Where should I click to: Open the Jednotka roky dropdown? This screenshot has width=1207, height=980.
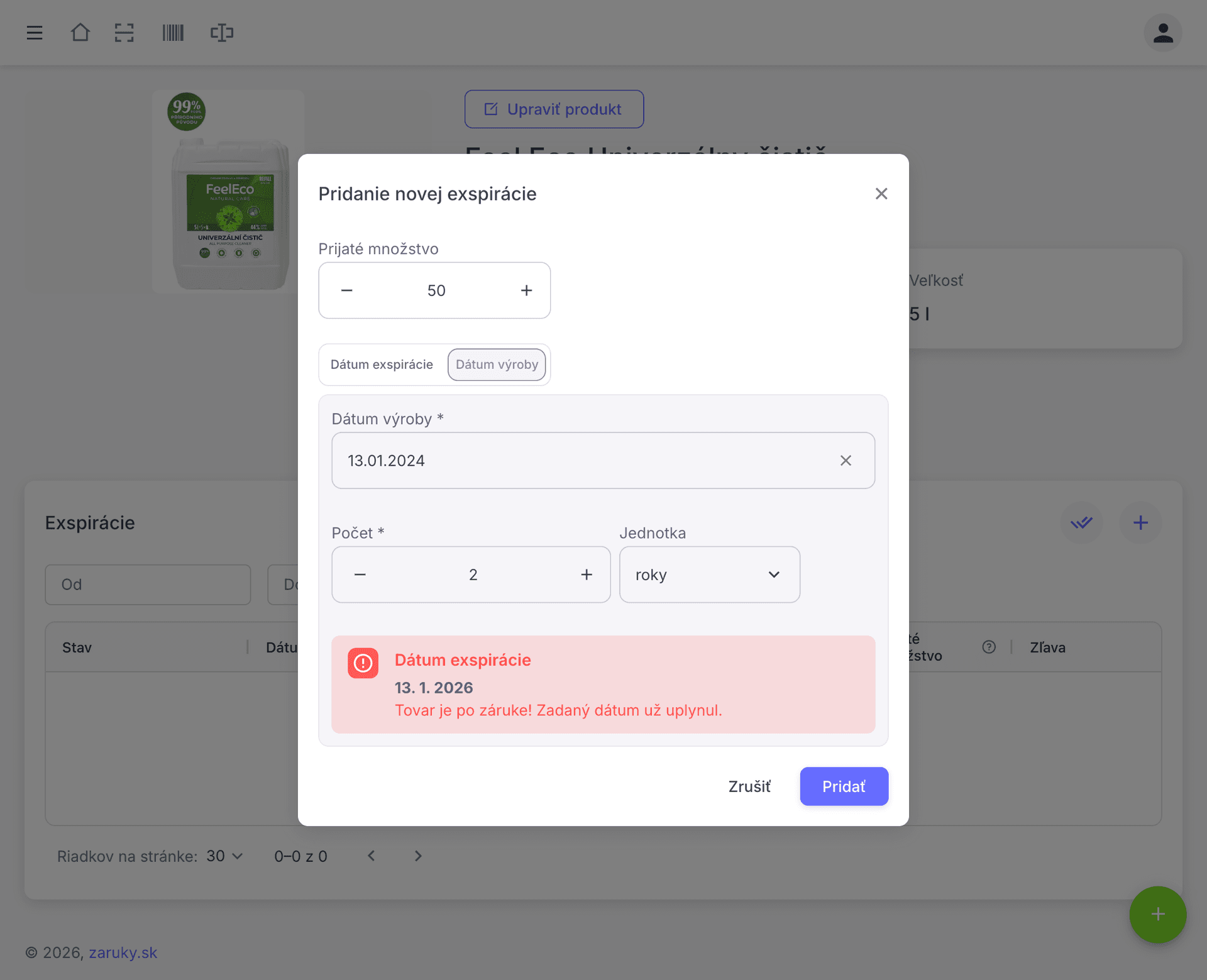(709, 575)
